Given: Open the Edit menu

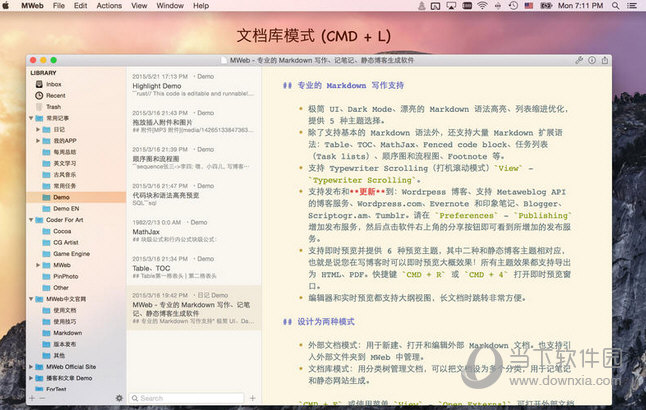Looking at the screenshot, I should point(80,6).
